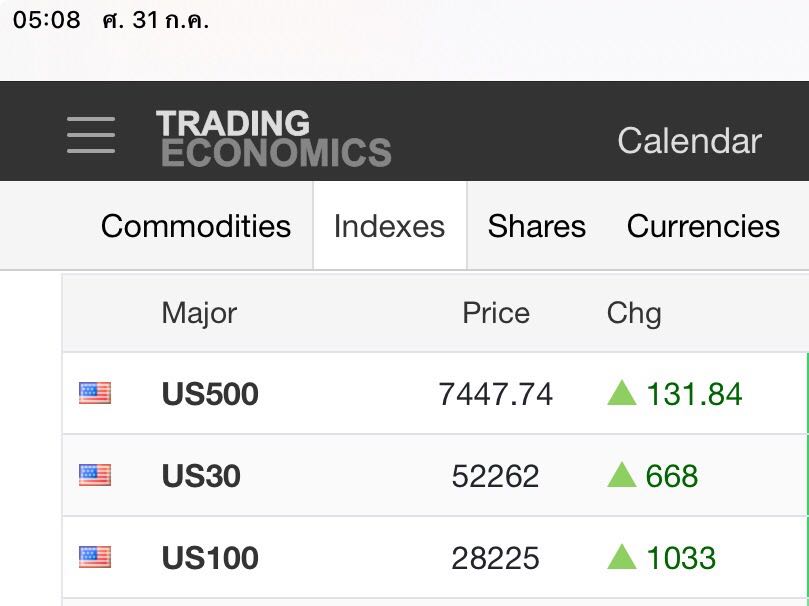Sort by the Price column header

496,313
